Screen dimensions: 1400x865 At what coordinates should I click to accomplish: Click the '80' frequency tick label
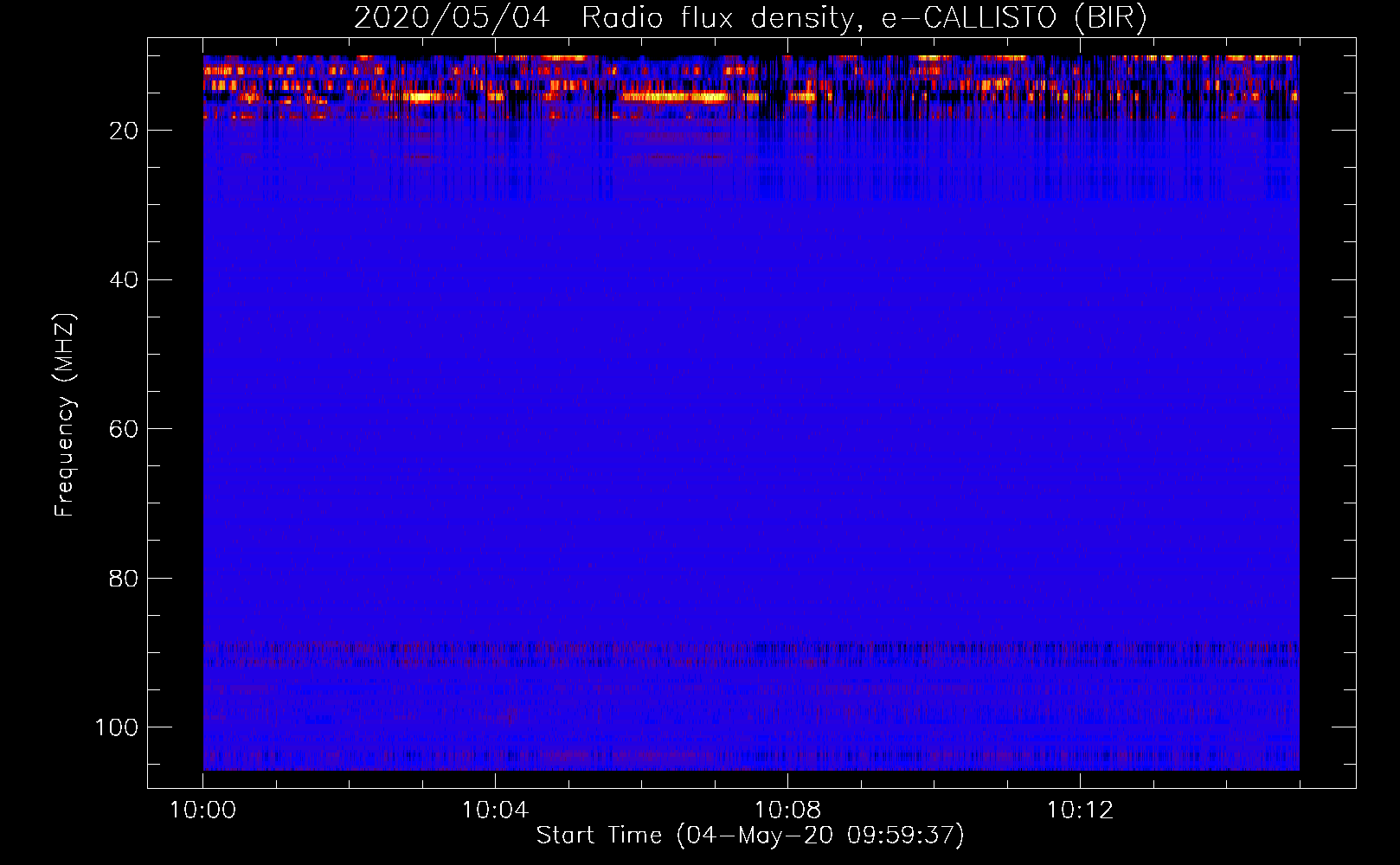pyautogui.click(x=125, y=578)
